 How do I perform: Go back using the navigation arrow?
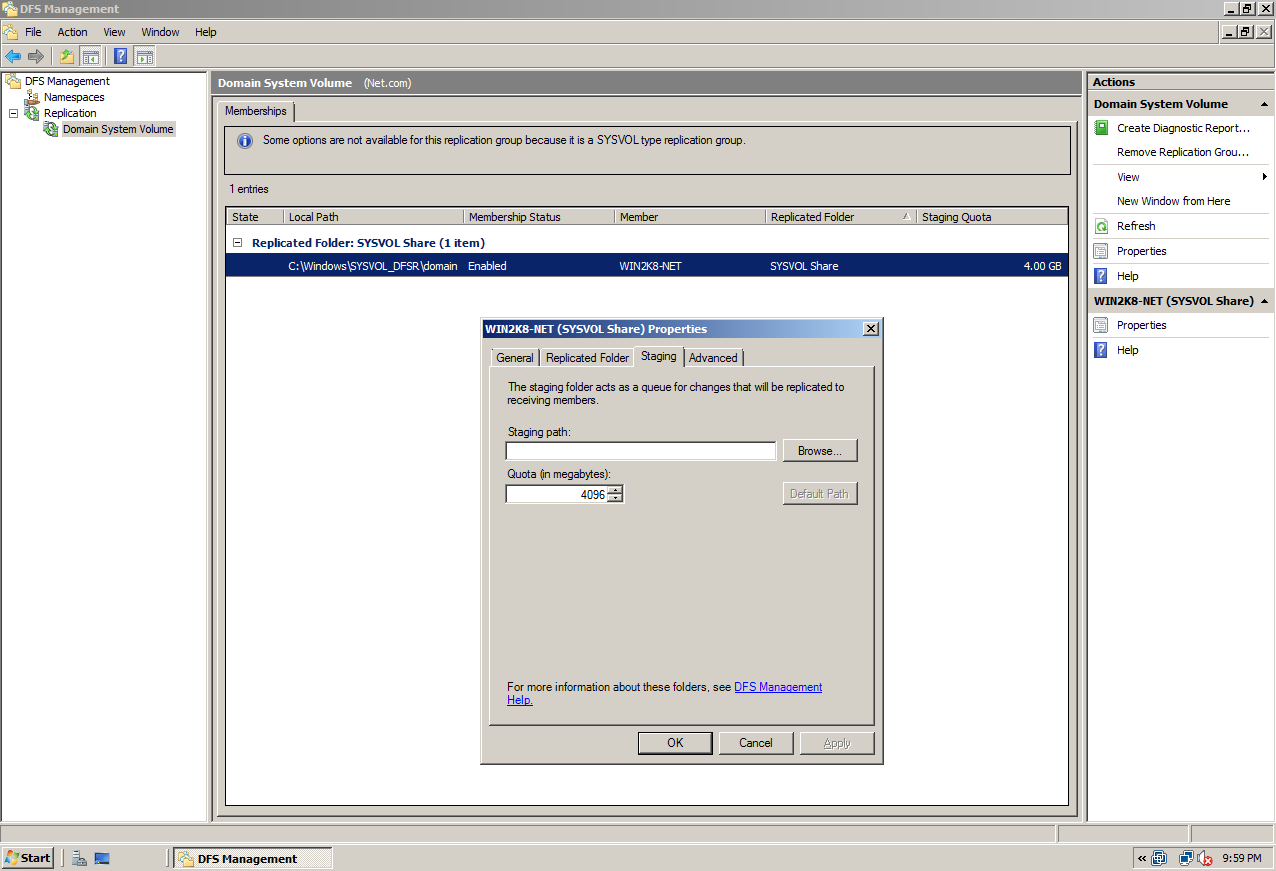[x=13, y=56]
